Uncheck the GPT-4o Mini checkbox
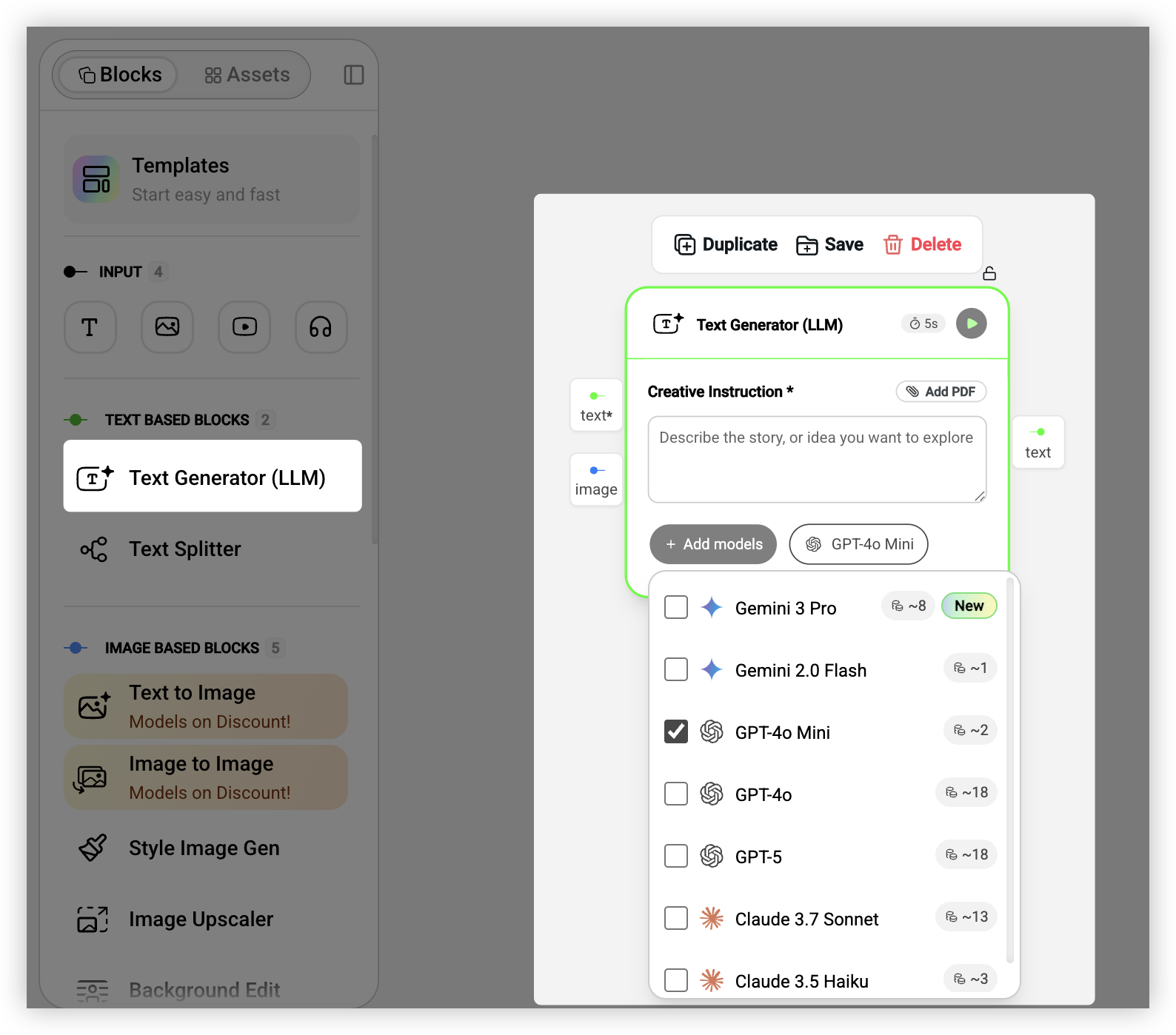 click(x=676, y=731)
